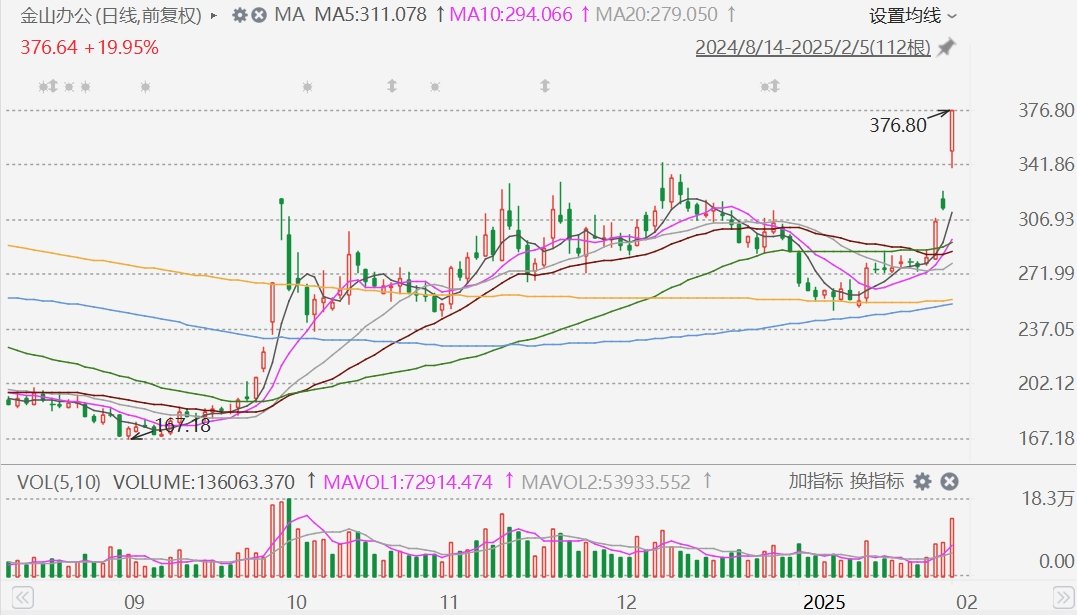Viewport: 1077px width, 615px height.
Task: Click 换指标 to switch indicator
Action: (877, 482)
